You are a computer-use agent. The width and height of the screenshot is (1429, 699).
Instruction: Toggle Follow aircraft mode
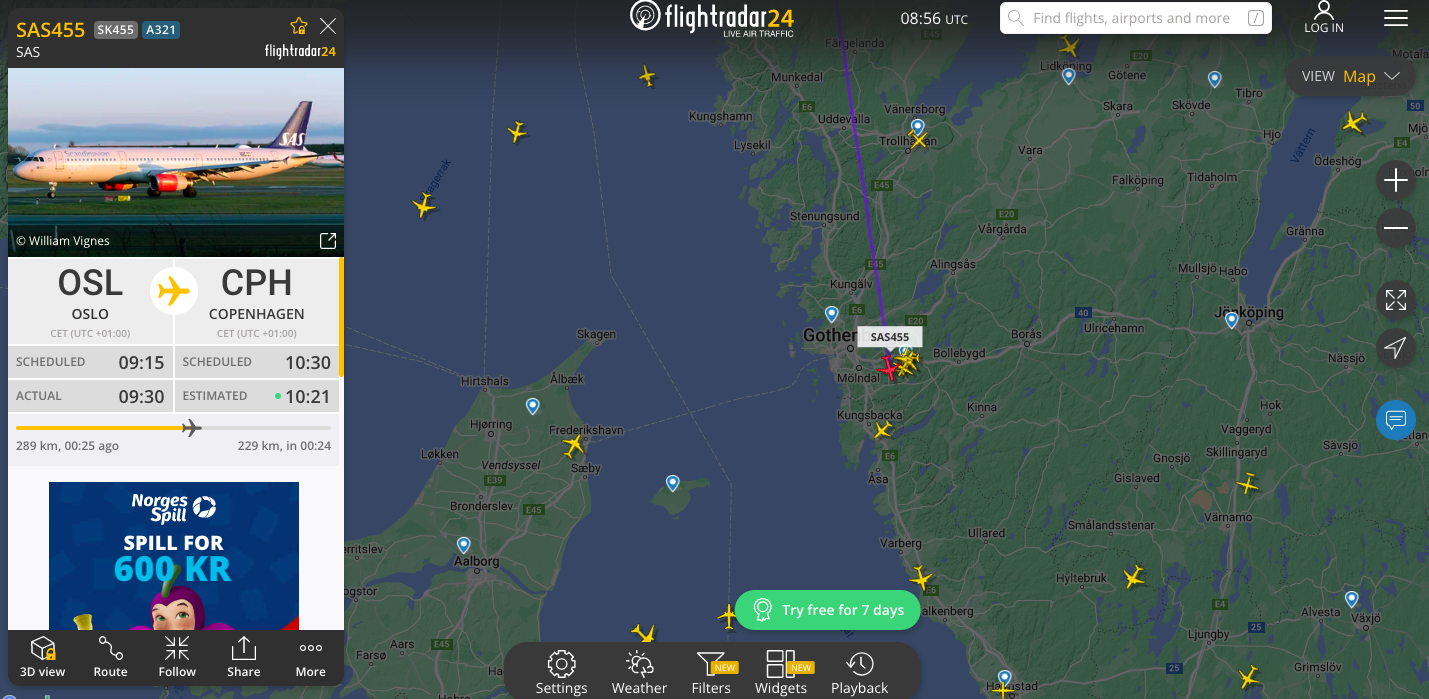pos(177,657)
